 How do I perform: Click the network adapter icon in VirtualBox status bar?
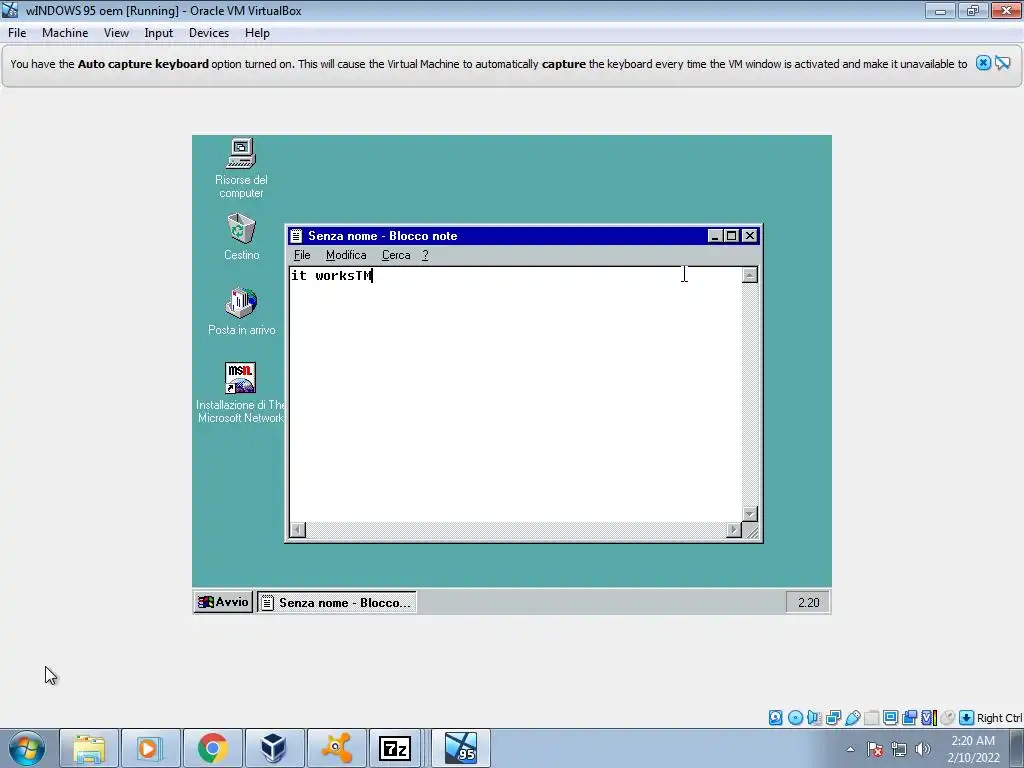pyautogui.click(x=833, y=718)
